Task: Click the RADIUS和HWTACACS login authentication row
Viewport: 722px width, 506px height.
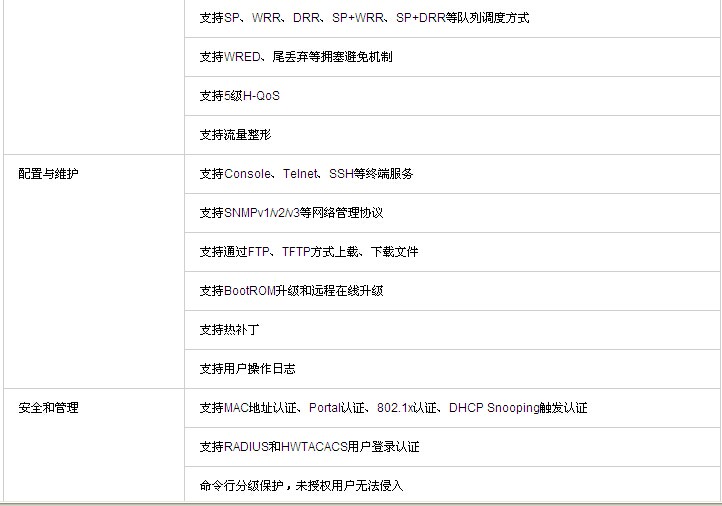Action: click(x=309, y=447)
